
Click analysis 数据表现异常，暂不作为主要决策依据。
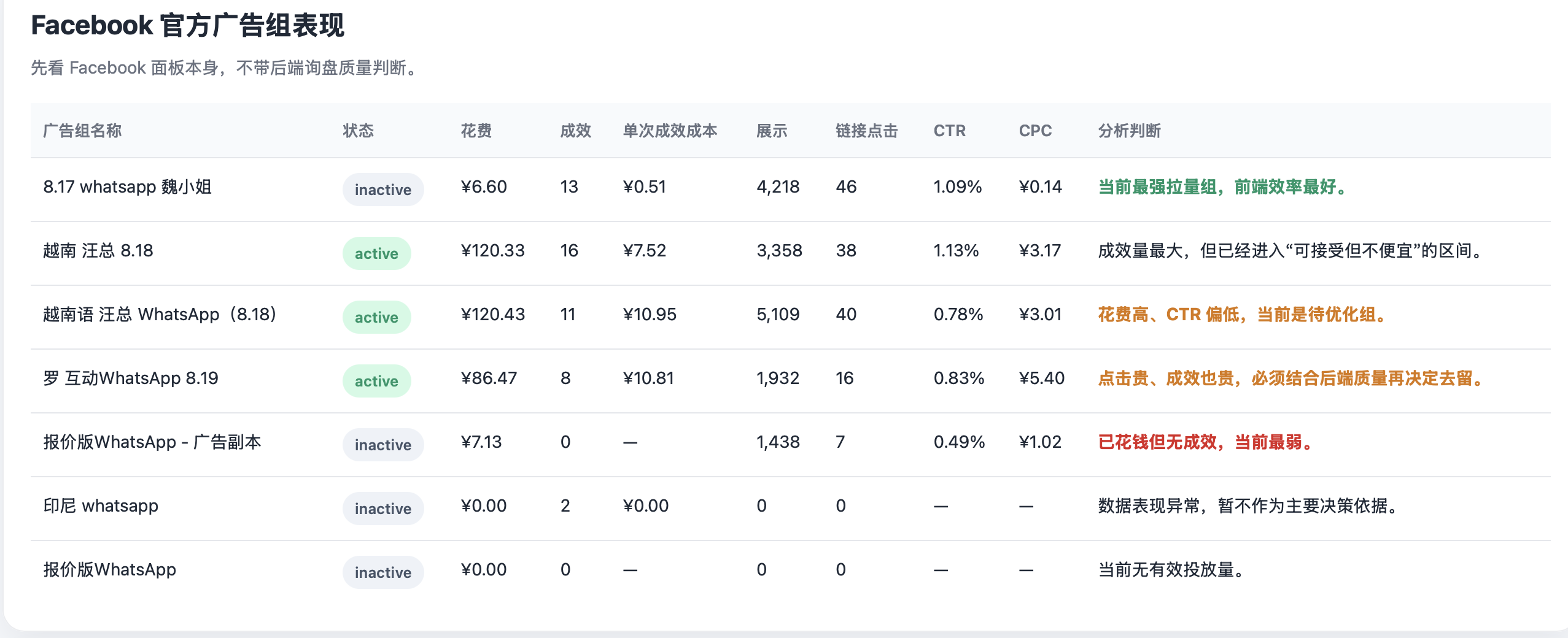pyautogui.click(x=1248, y=505)
